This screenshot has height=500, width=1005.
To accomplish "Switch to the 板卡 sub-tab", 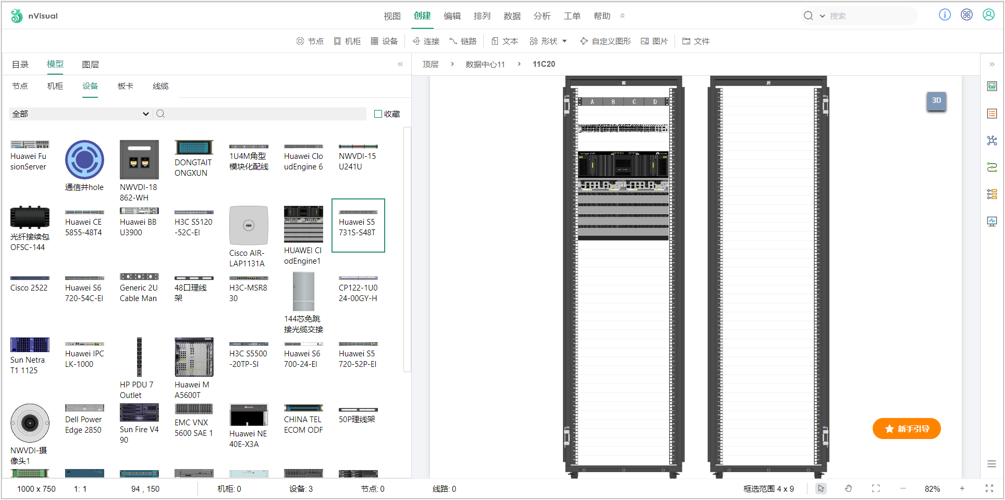I will (x=126, y=86).
